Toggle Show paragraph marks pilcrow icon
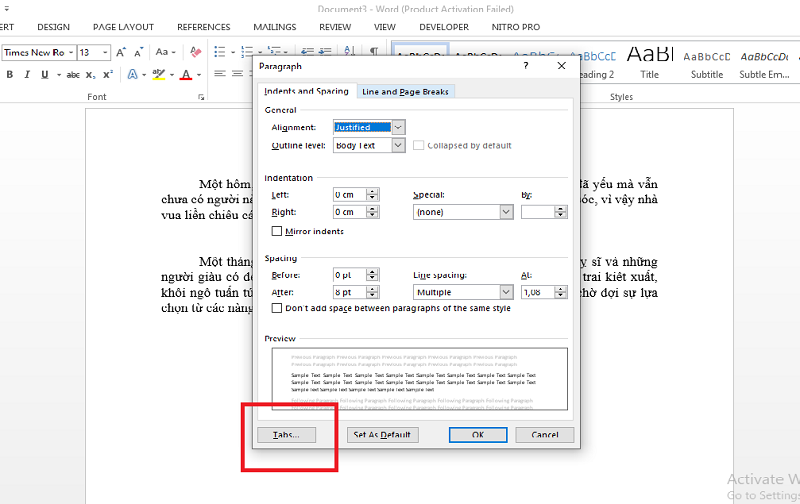The height and width of the screenshot is (504, 800). click(x=374, y=51)
